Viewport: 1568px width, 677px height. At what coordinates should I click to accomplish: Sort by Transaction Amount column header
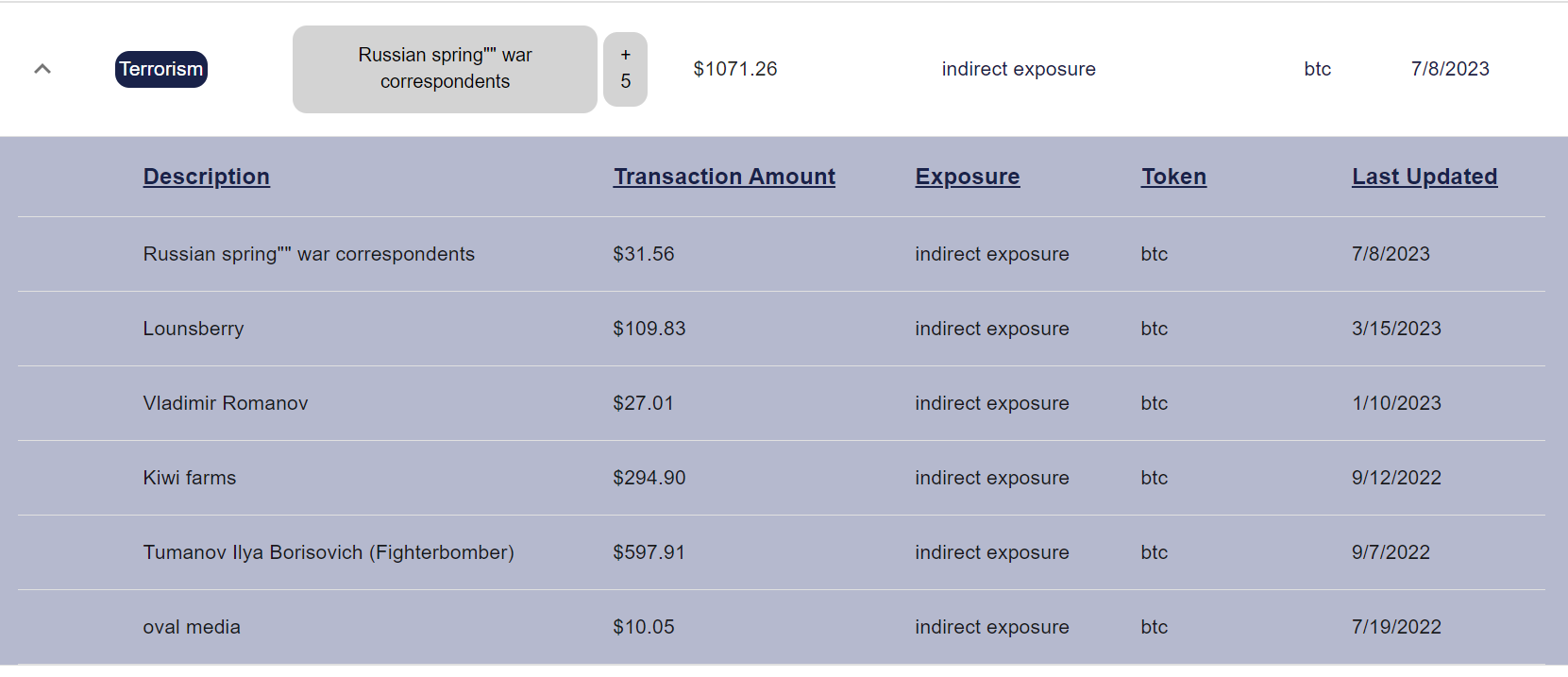(724, 177)
